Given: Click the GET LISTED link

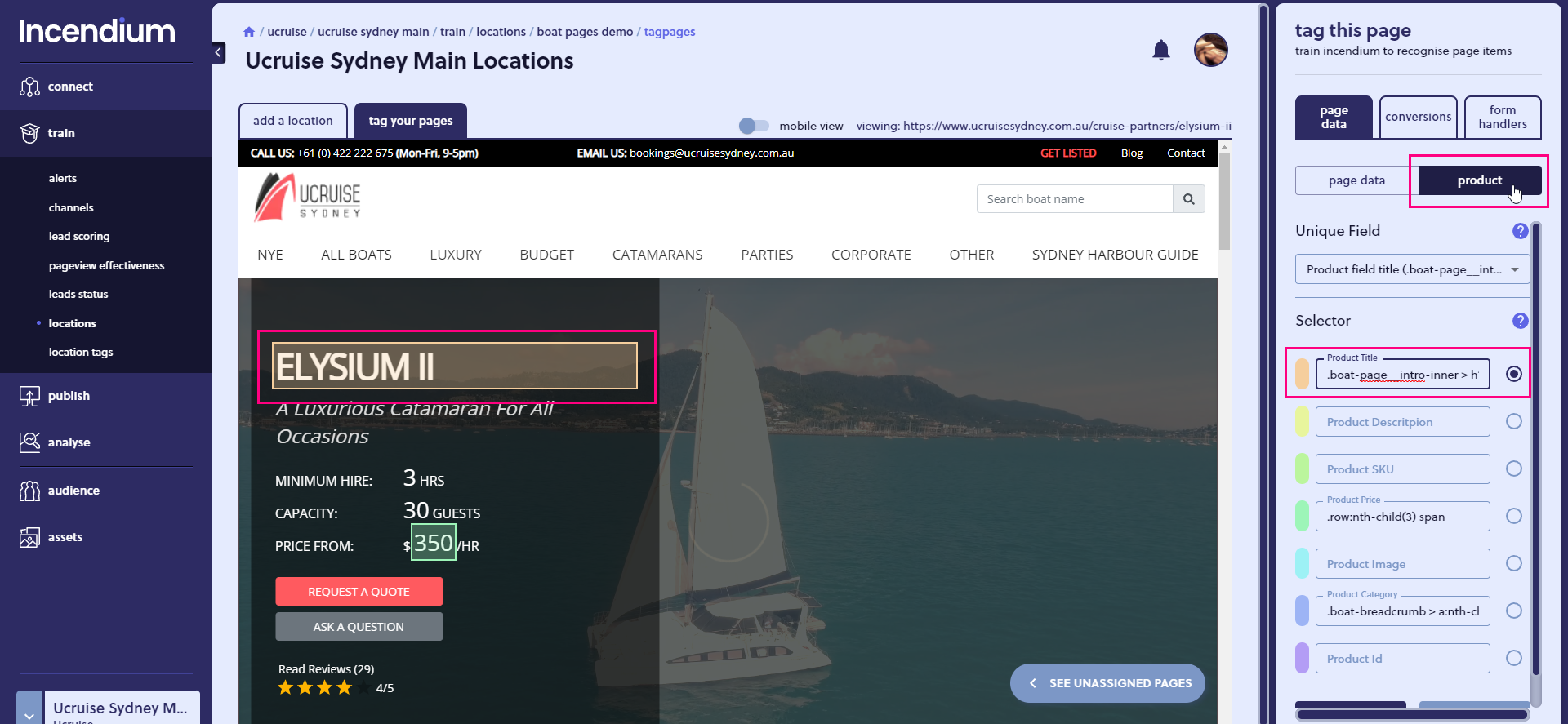Looking at the screenshot, I should coord(1068,153).
